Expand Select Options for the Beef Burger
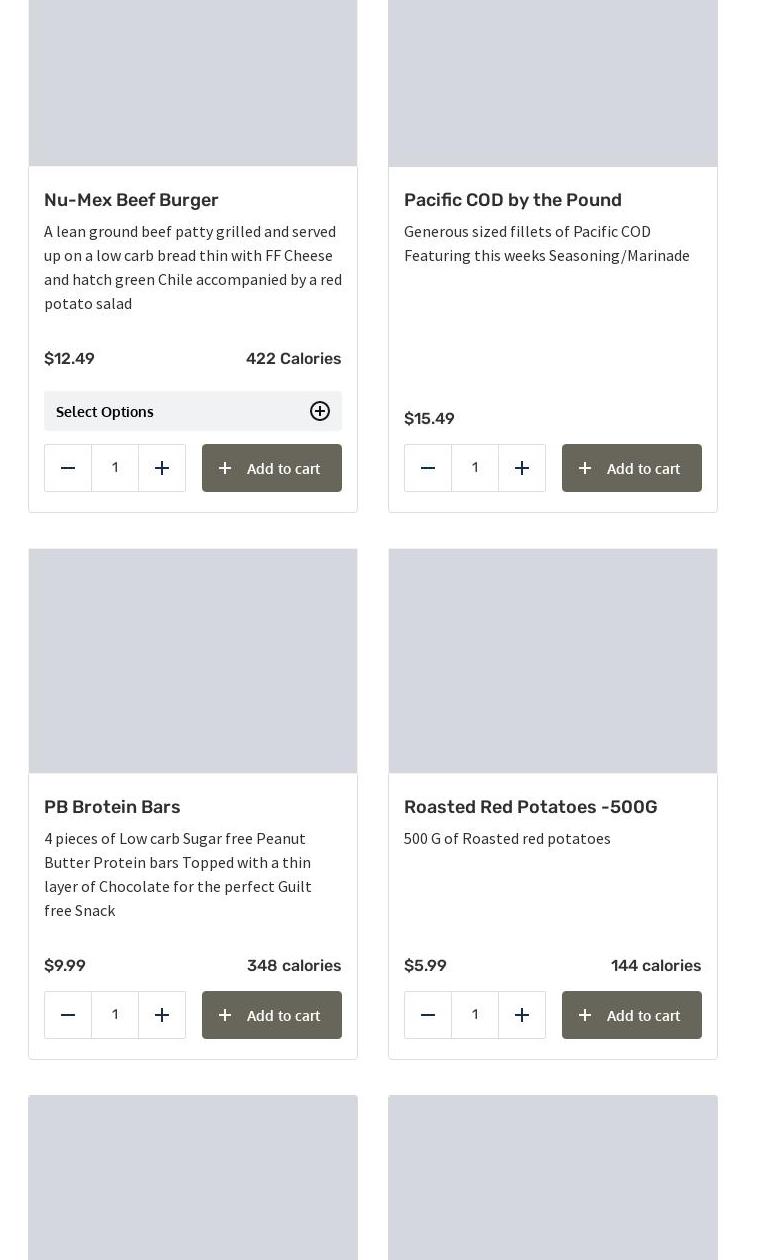 click(x=180, y=411)
